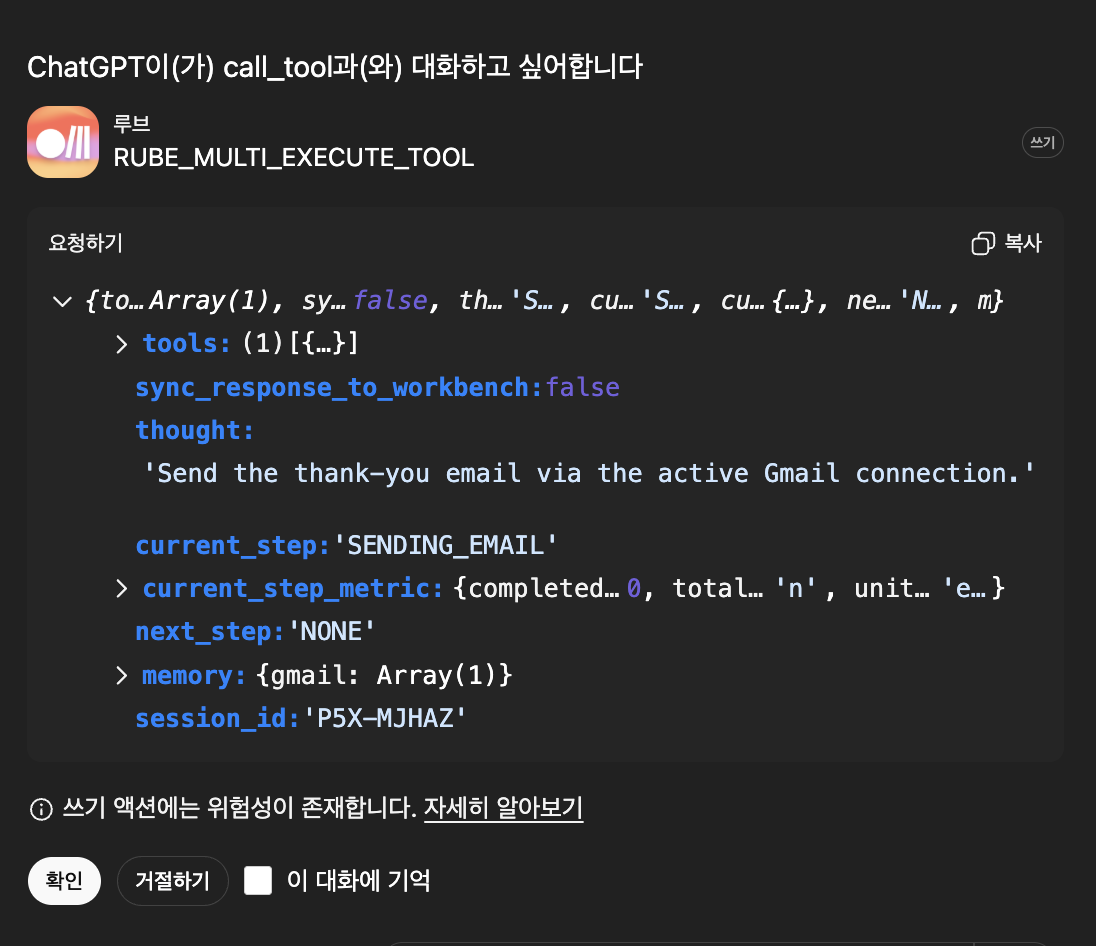
Task: Click the 요청하기 section heading
Action: [86, 243]
